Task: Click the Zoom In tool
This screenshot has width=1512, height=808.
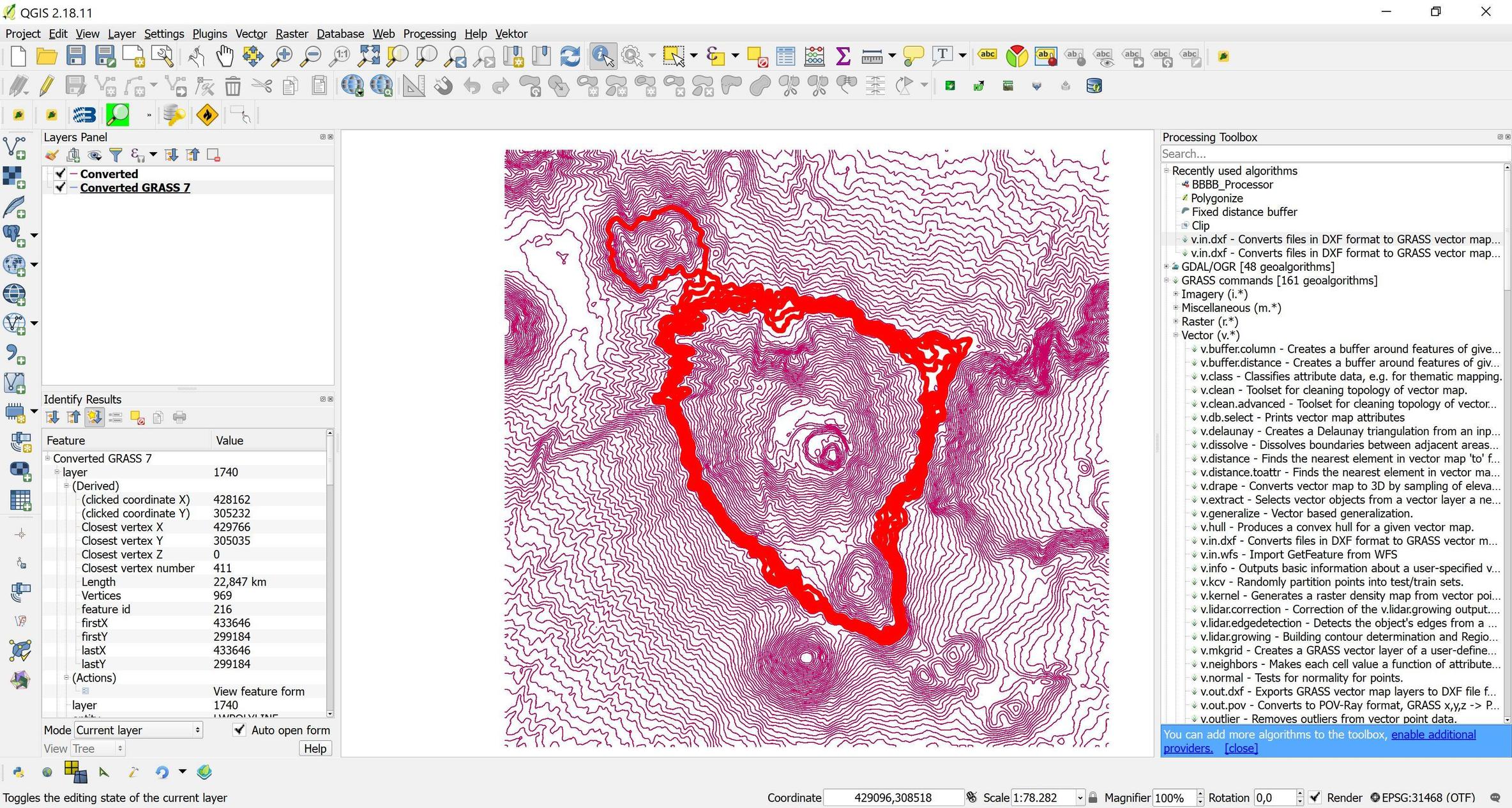Action: point(284,56)
